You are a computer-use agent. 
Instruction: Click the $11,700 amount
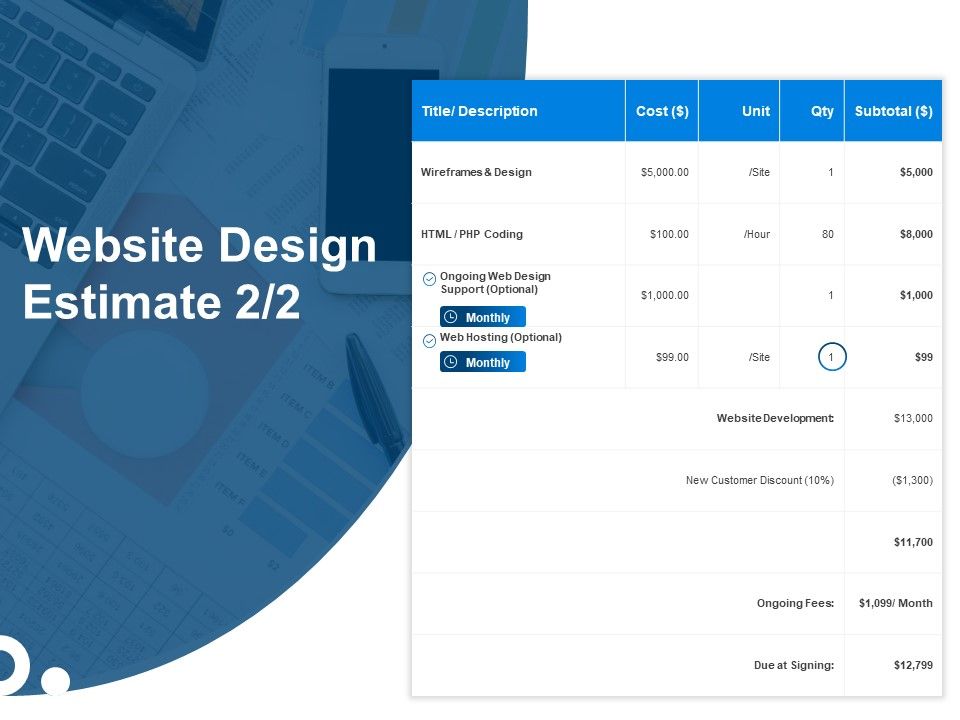point(913,542)
